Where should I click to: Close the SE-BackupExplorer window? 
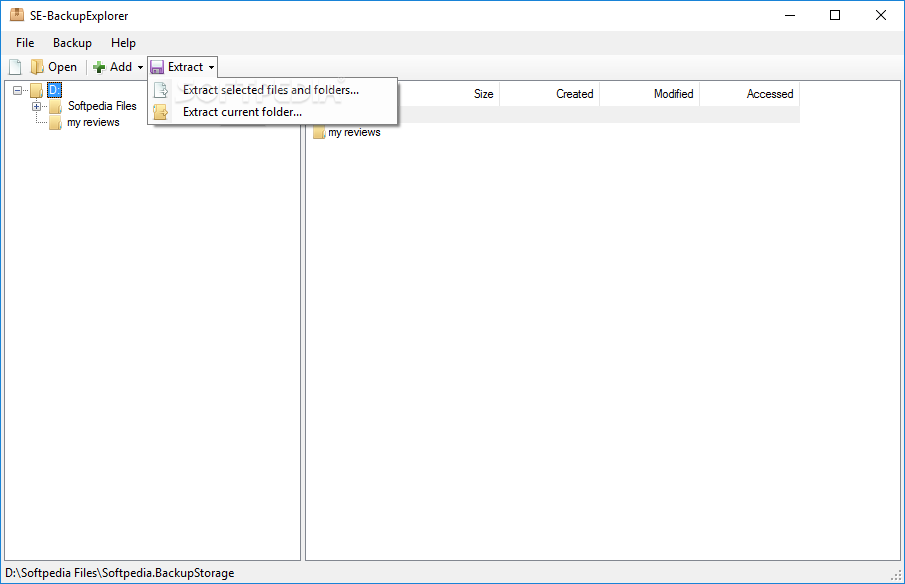(x=881, y=16)
